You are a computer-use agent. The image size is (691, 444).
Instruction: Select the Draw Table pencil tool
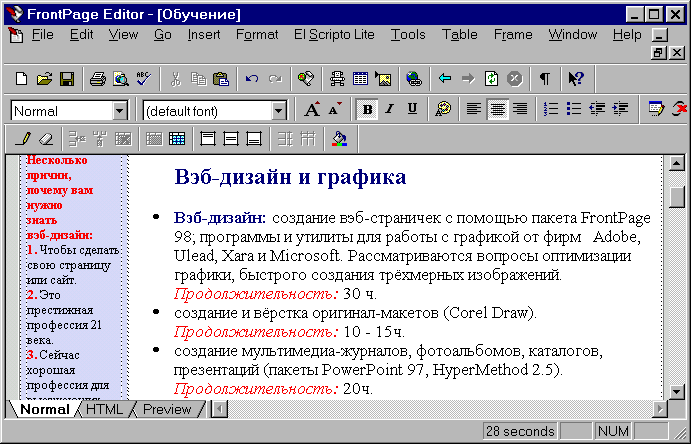[x=24, y=138]
